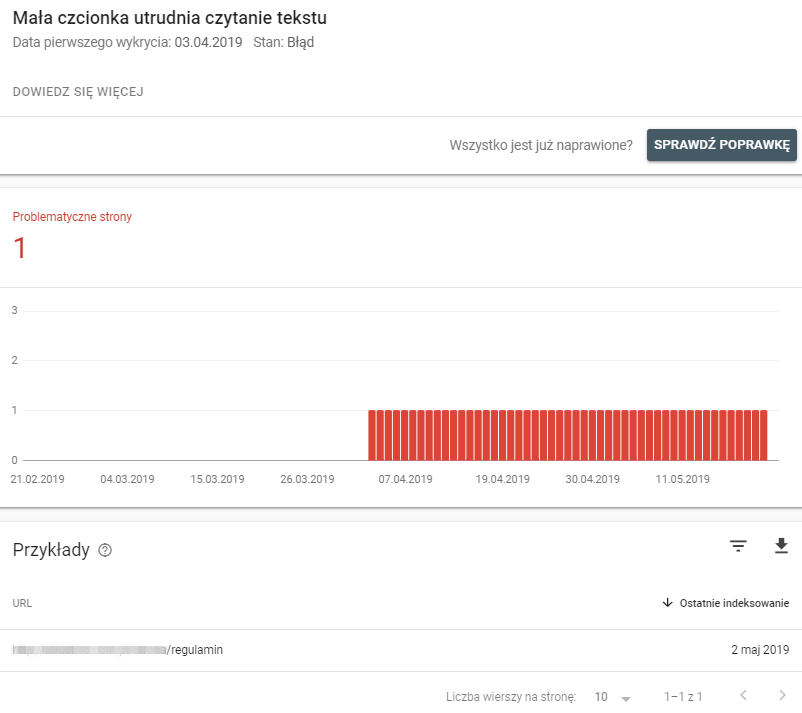Open the /regulamin URL row
This screenshot has height=713, width=802.
(401, 650)
